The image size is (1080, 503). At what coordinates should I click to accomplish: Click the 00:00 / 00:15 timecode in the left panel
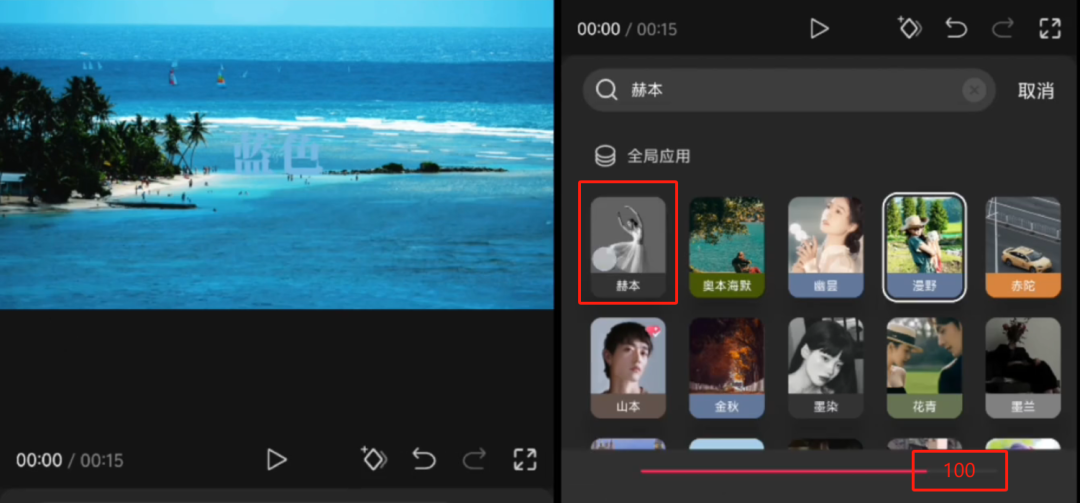click(x=70, y=460)
